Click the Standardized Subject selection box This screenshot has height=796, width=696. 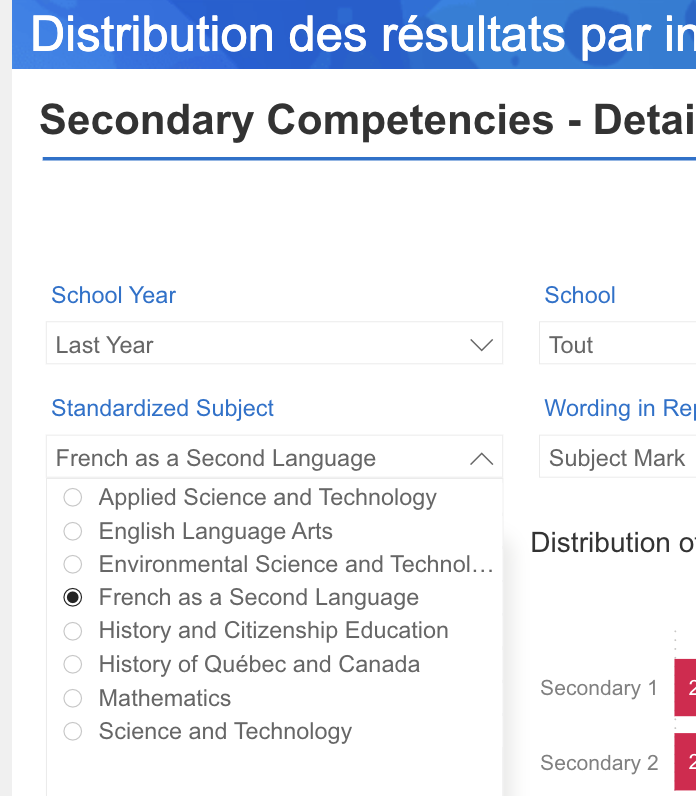click(x=250, y=459)
